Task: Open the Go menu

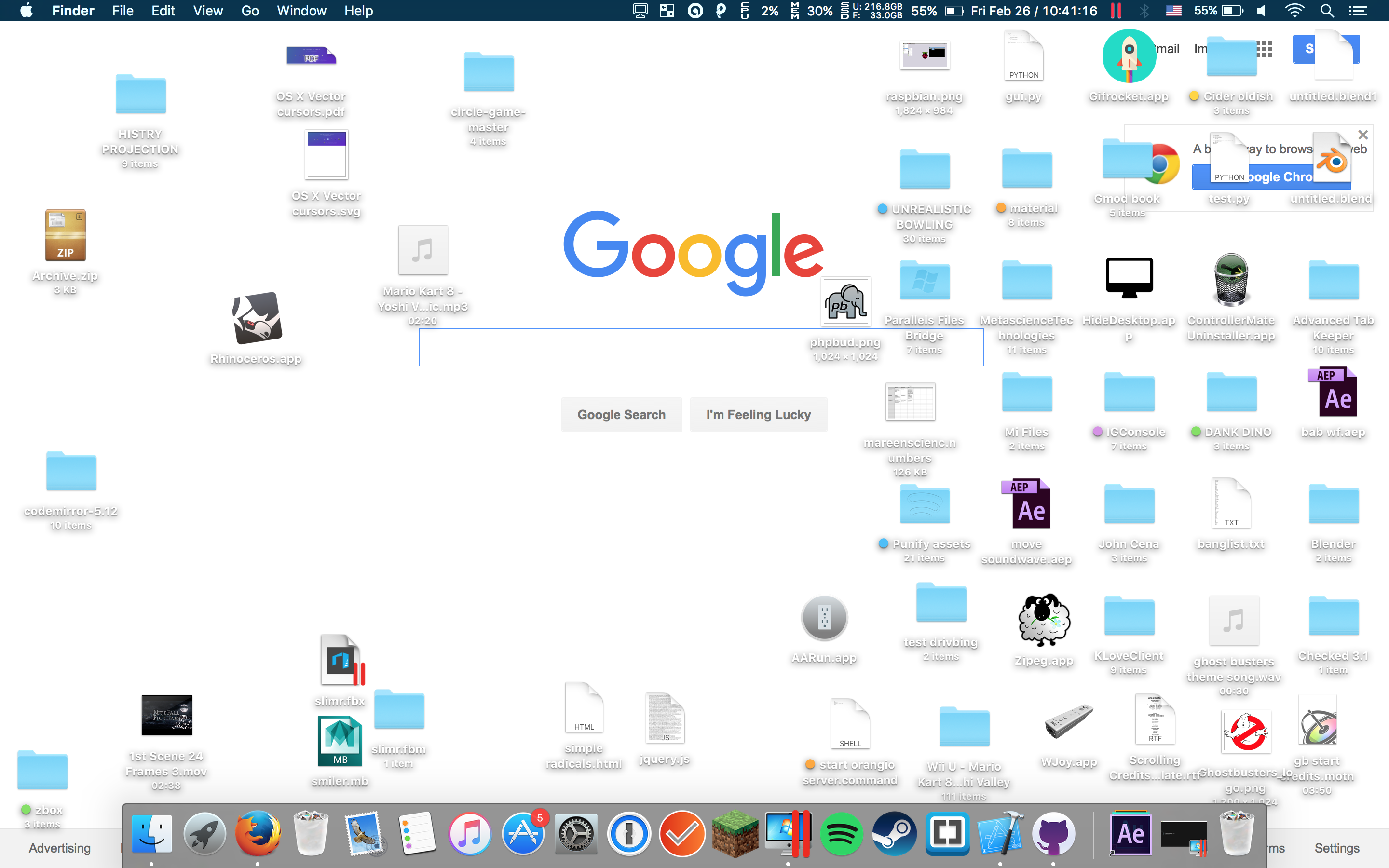Action: 250,11
